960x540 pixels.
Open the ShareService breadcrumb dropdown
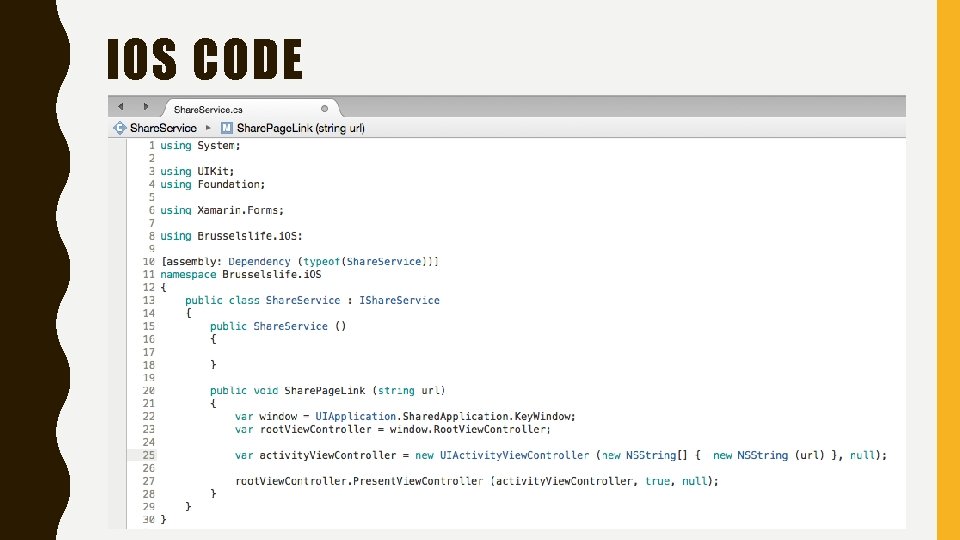[x=163, y=128]
